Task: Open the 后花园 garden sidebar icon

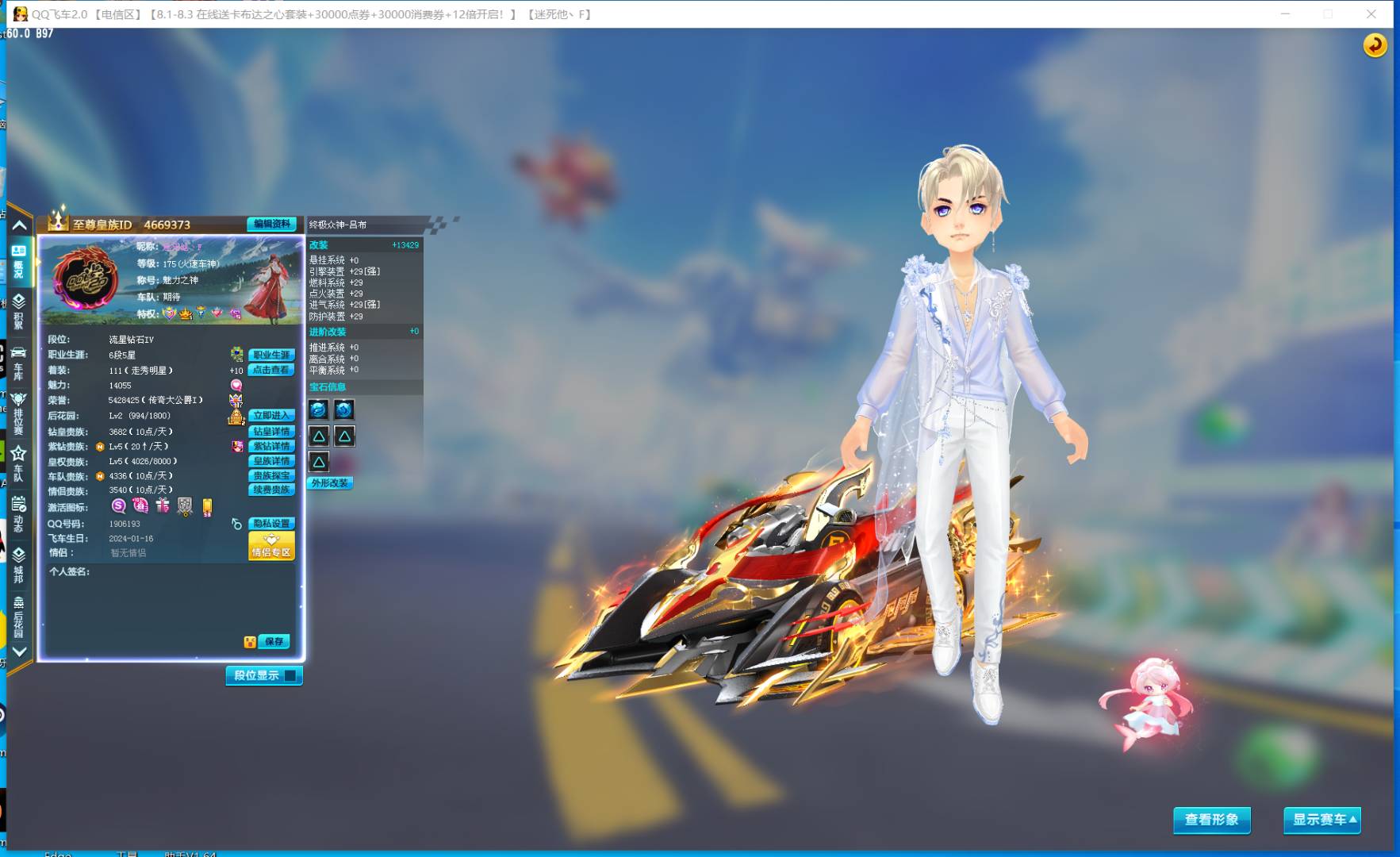Action: [18, 616]
